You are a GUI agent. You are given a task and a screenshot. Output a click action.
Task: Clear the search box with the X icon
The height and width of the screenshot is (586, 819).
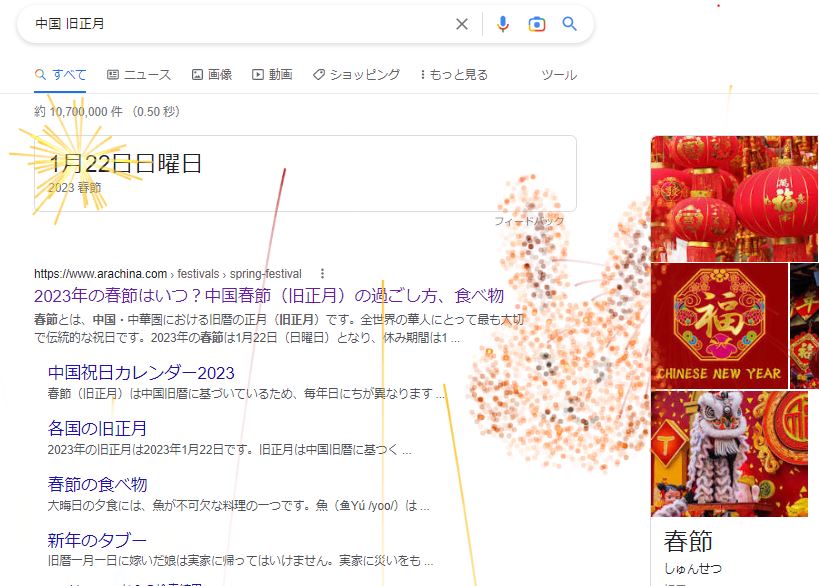(462, 24)
